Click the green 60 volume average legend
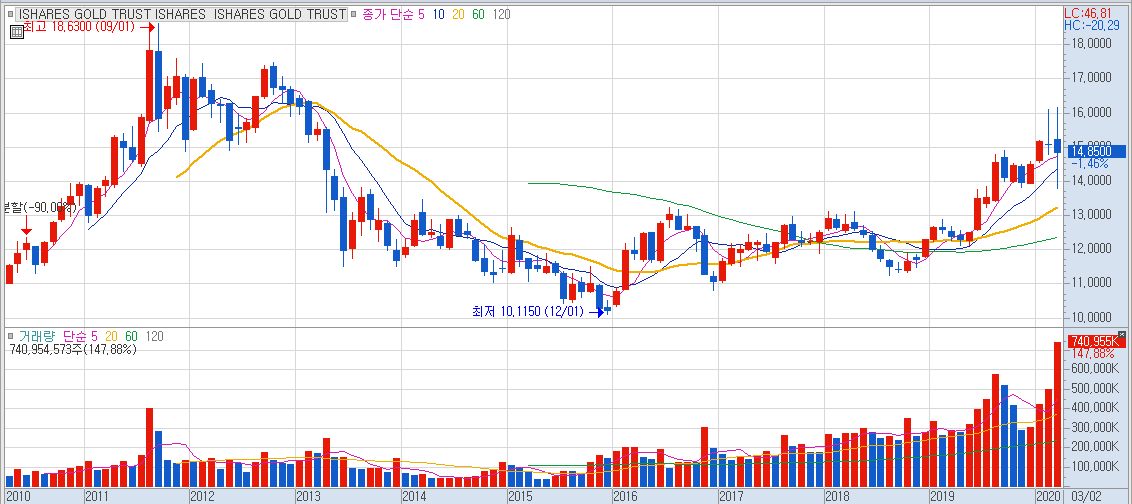The width and height of the screenshot is (1132, 504). pyautogui.click(x=131, y=336)
